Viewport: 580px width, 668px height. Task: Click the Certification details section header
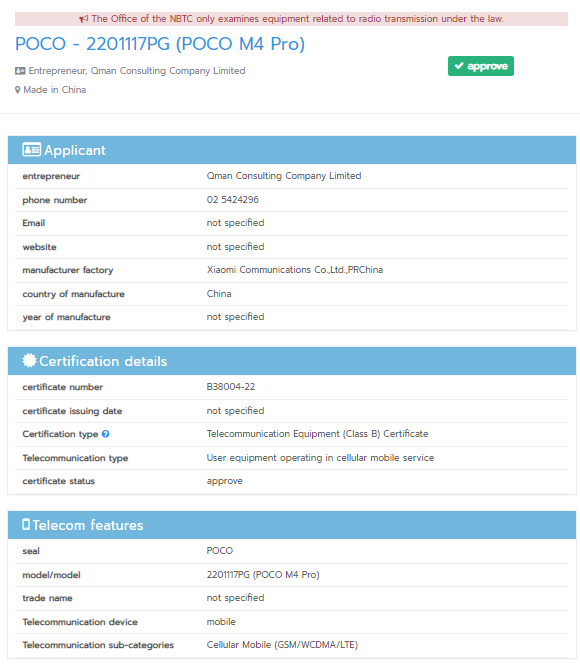click(292, 361)
